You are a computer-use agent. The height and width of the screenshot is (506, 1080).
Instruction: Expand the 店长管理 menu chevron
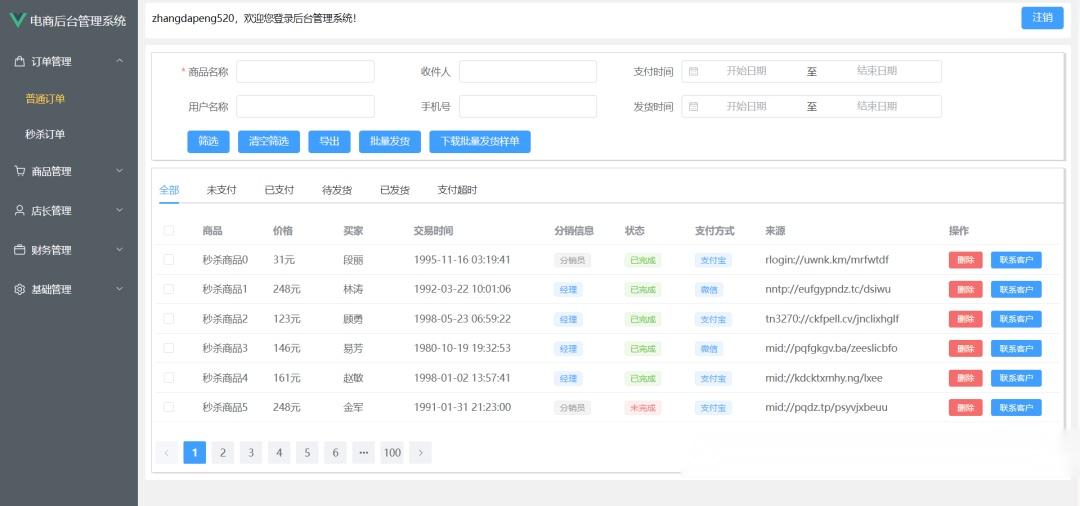click(x=120, y=210)
